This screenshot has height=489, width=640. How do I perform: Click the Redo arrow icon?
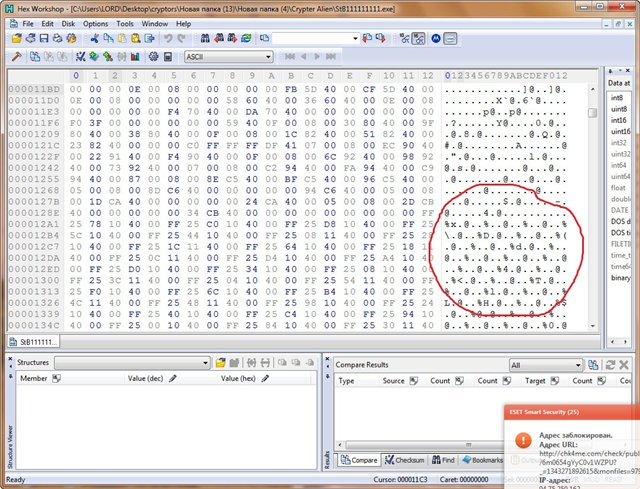tap(181, 38)
